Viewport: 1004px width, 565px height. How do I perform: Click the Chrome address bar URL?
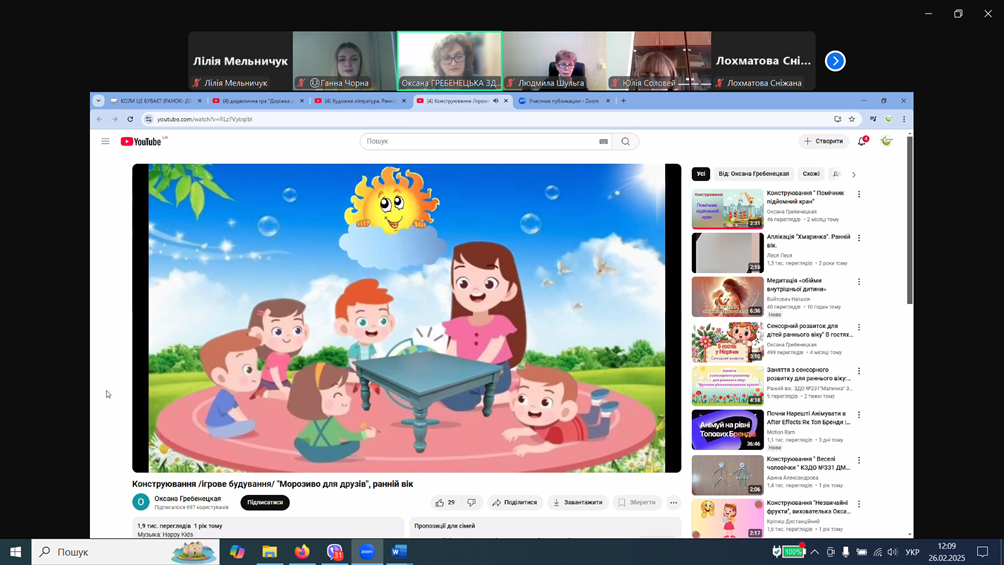(x=205, y=119)
